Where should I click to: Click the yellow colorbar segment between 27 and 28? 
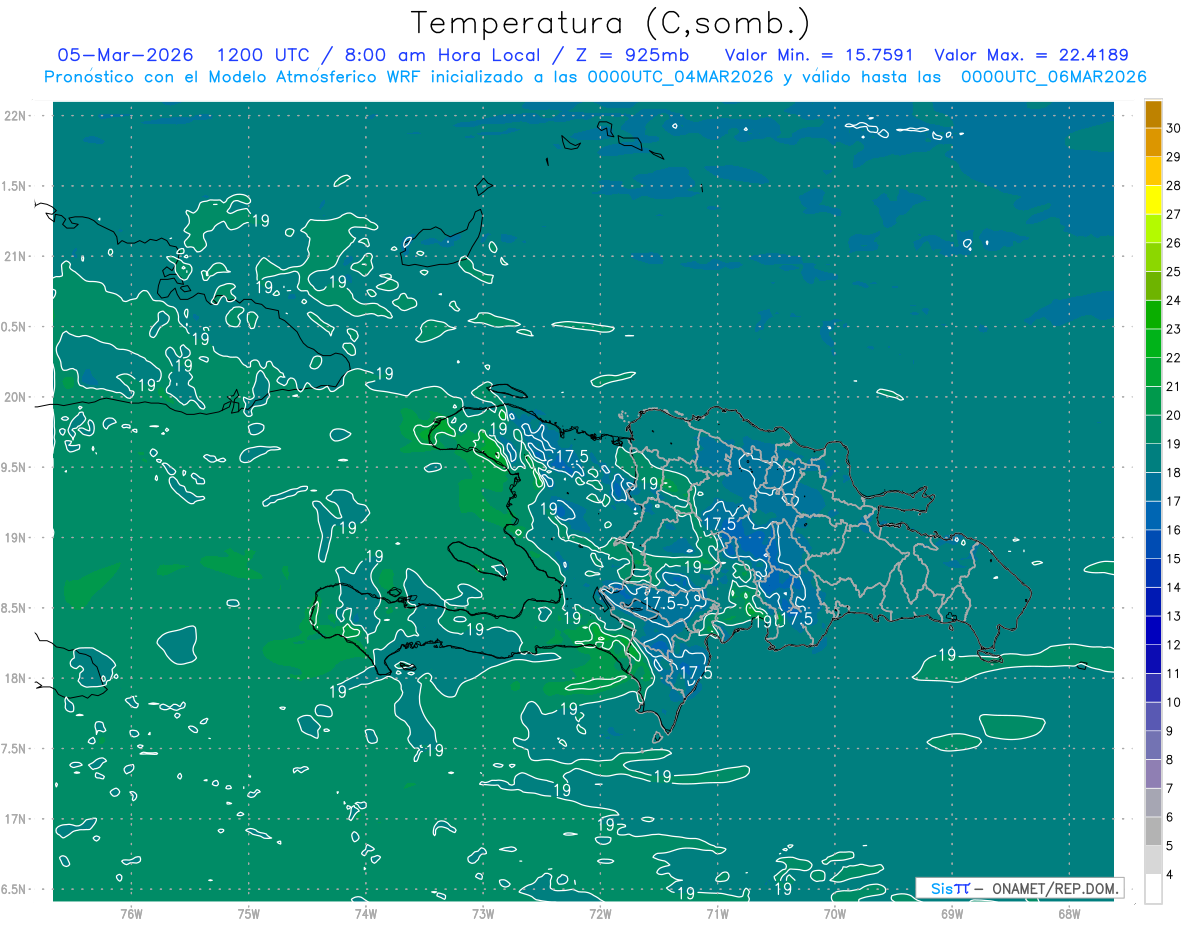1154,199
